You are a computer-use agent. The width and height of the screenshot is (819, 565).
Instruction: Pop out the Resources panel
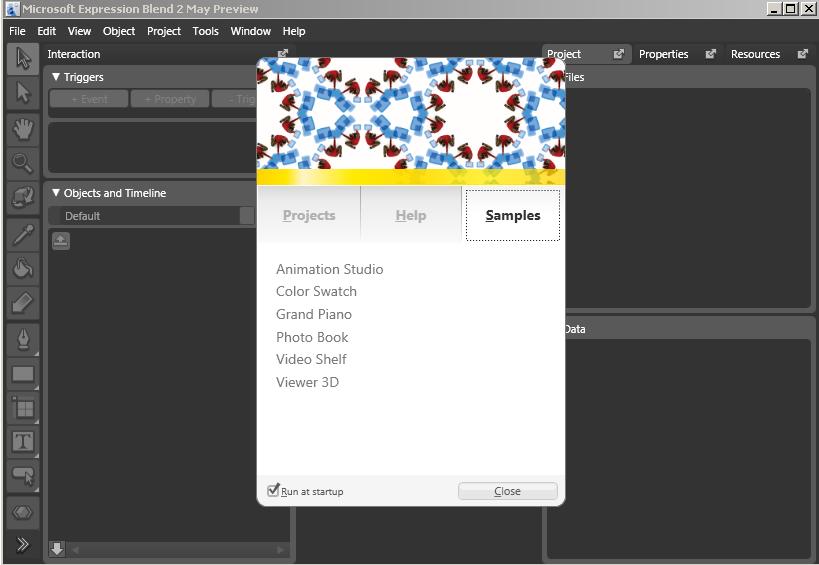(802, 54)
